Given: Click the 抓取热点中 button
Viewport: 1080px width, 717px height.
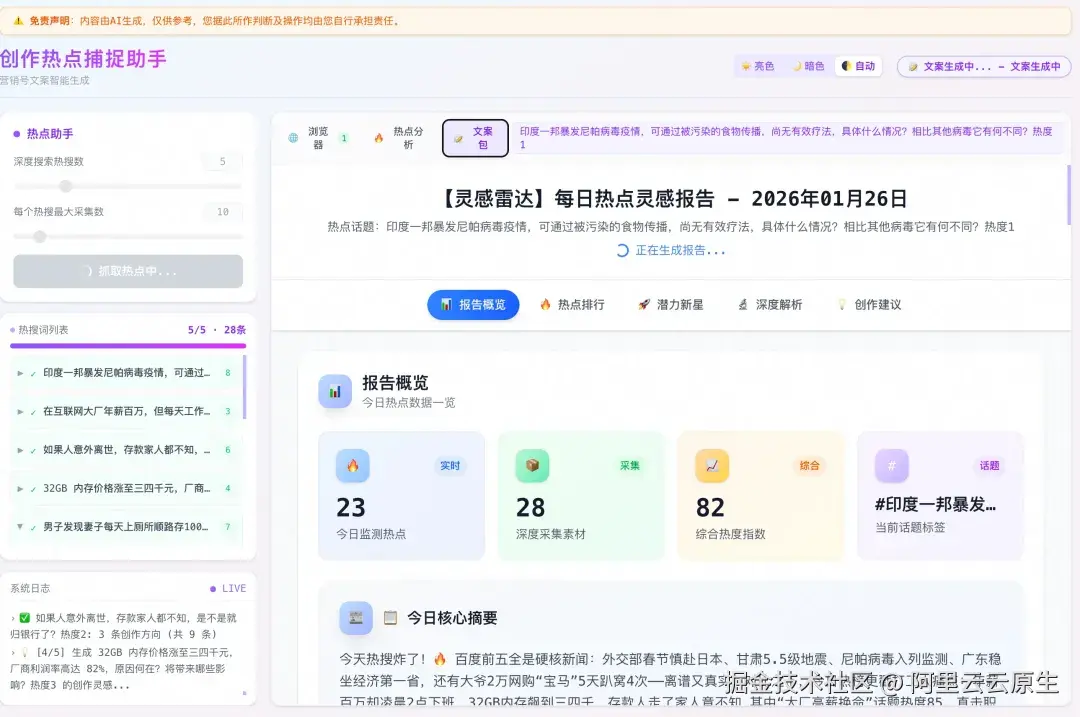Looking at the screenshot, I should coord(128,271).
